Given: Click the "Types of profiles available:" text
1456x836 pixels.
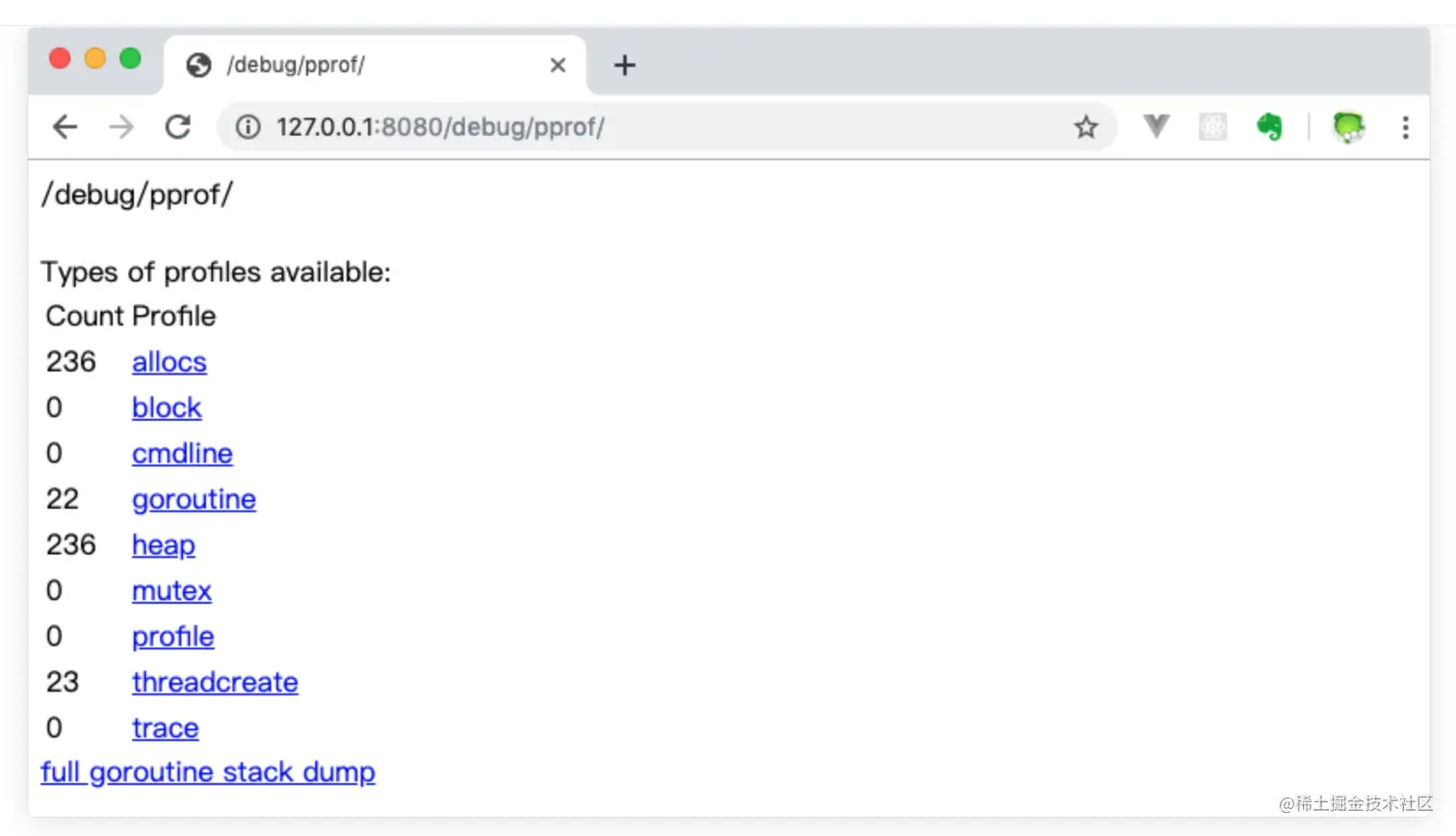Looking at the screenshot, I should pos(216,273).
